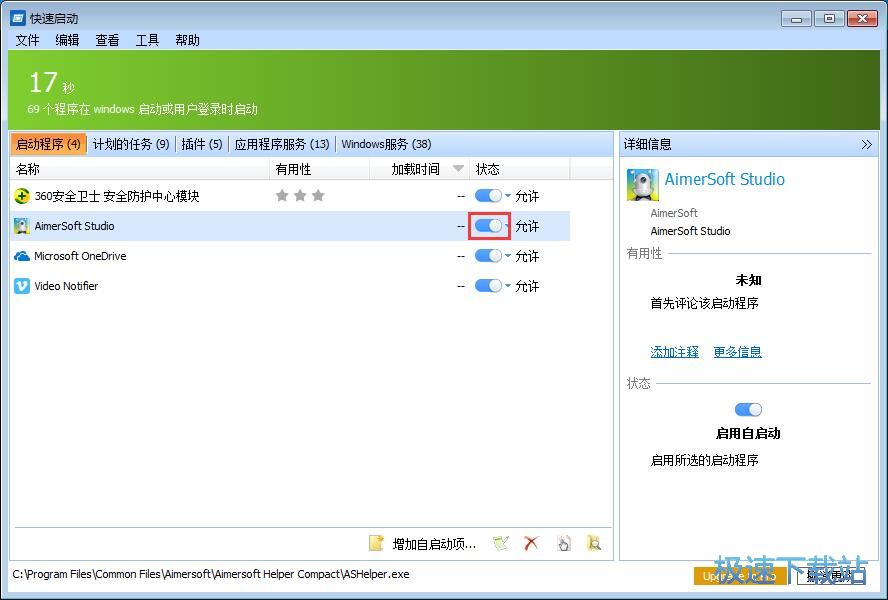Sort by the 名称 column header
The image size is (888, 600).
click(139, 169)
